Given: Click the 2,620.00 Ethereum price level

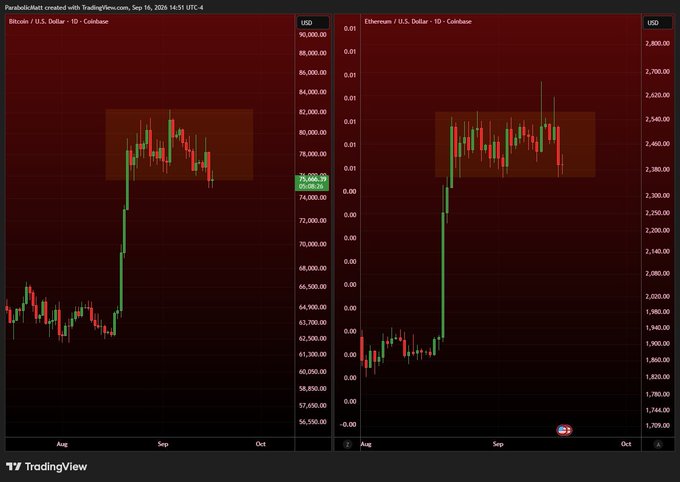Looking at the screenshot, I should point(657,95).
